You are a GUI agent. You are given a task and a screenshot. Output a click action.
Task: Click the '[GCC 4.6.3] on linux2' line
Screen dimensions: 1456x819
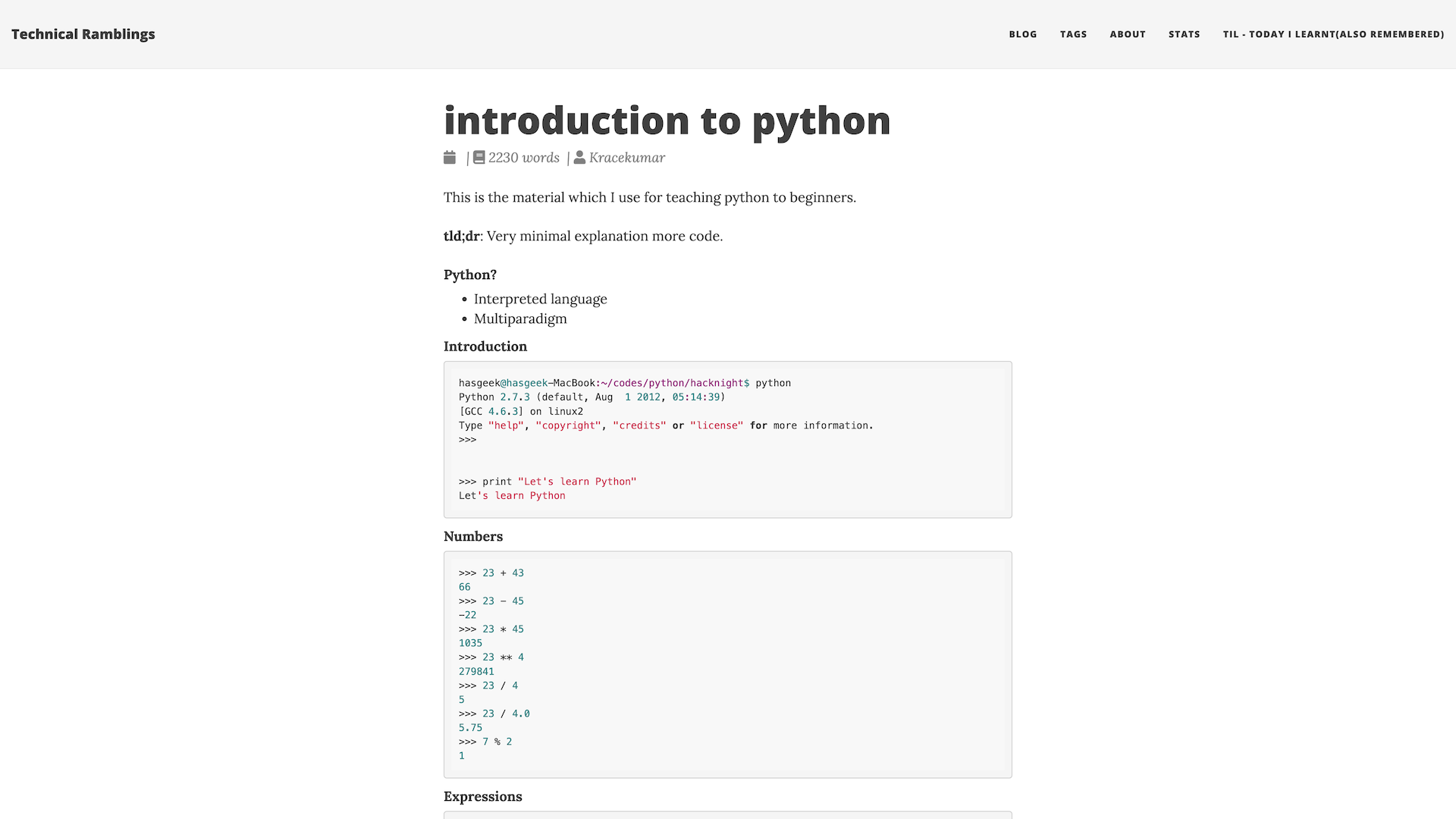[521, 412]
